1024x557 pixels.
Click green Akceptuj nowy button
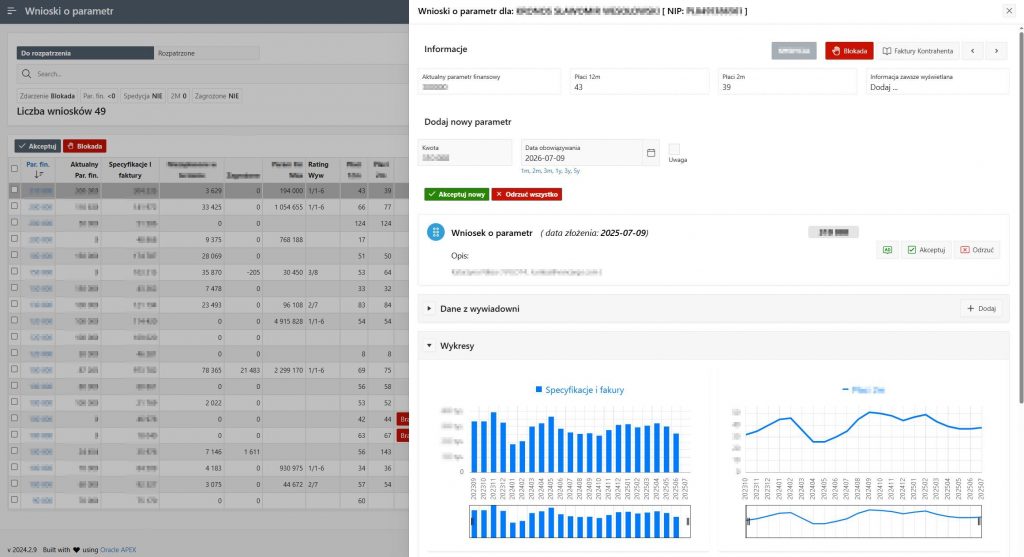click(456, 195)
